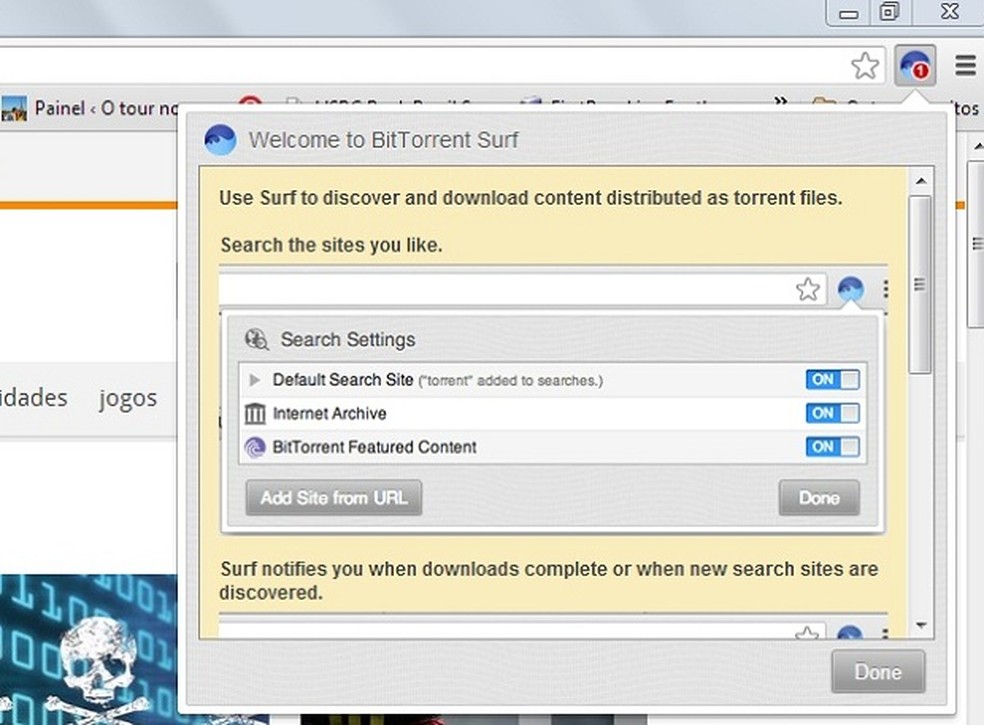
Task: Click the Surf wave icon in the tutorial search bar
Action: tap(850, 289)
